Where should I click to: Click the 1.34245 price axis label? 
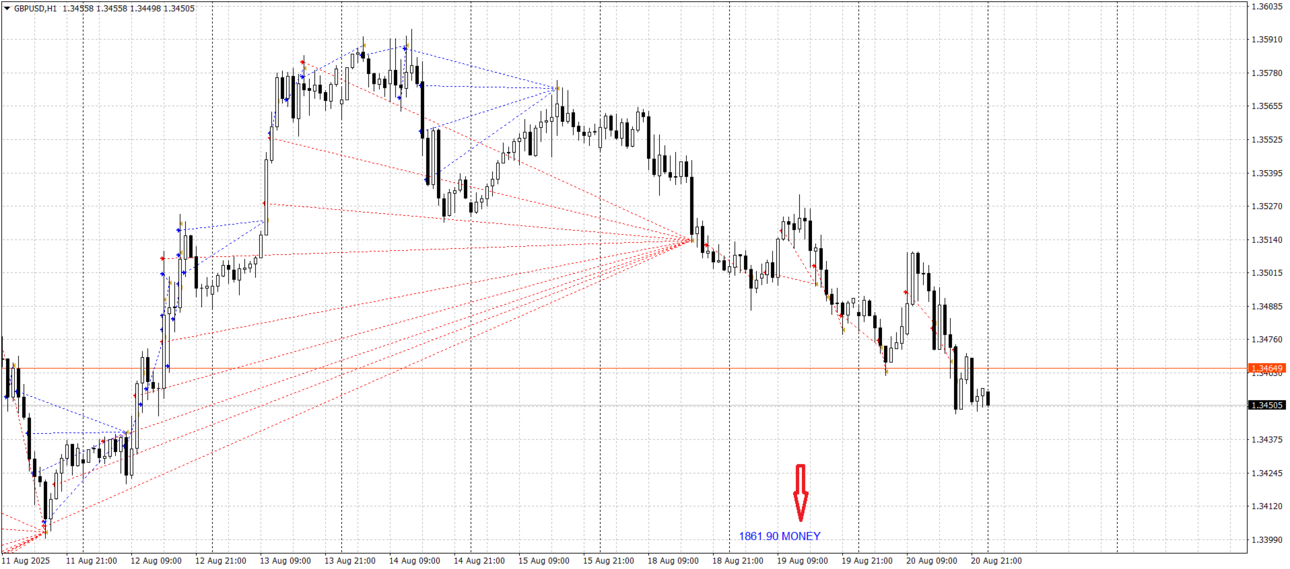pos(1267,473)
